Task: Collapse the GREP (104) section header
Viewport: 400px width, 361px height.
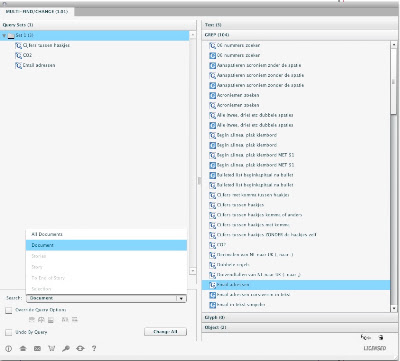Action: click(x=299, y=35)
